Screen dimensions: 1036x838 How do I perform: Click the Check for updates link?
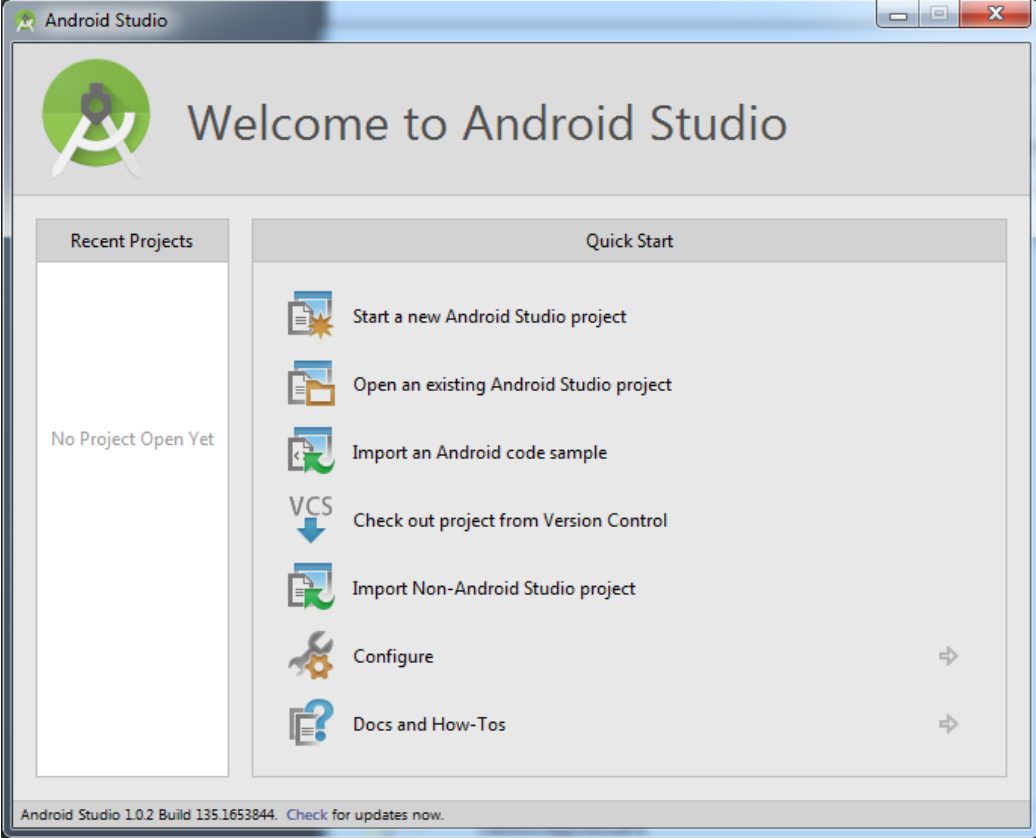click(307, 814)
